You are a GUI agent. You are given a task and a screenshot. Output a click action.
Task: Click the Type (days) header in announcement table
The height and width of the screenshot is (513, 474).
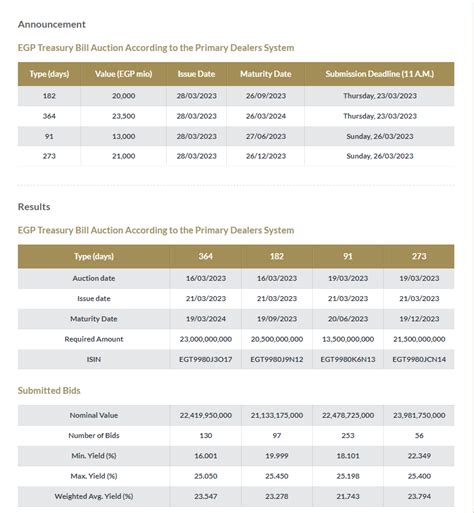[49, 74]
